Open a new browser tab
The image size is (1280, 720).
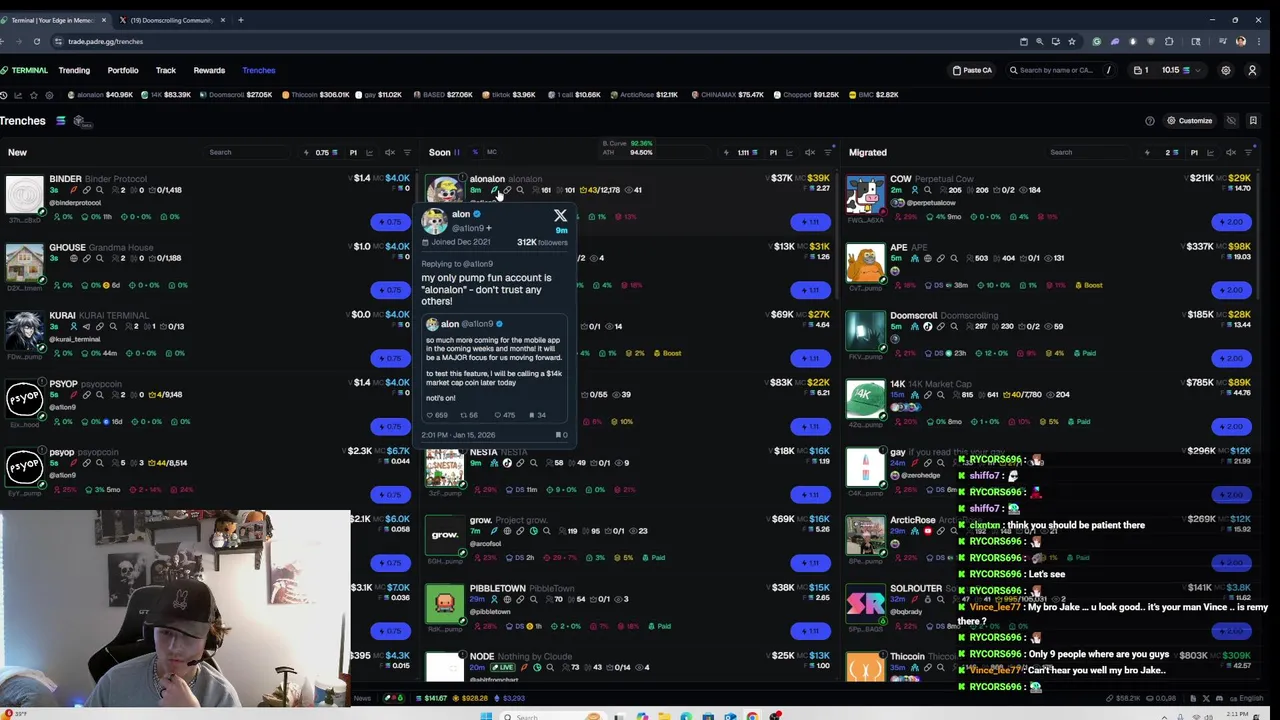pos(240,20)
